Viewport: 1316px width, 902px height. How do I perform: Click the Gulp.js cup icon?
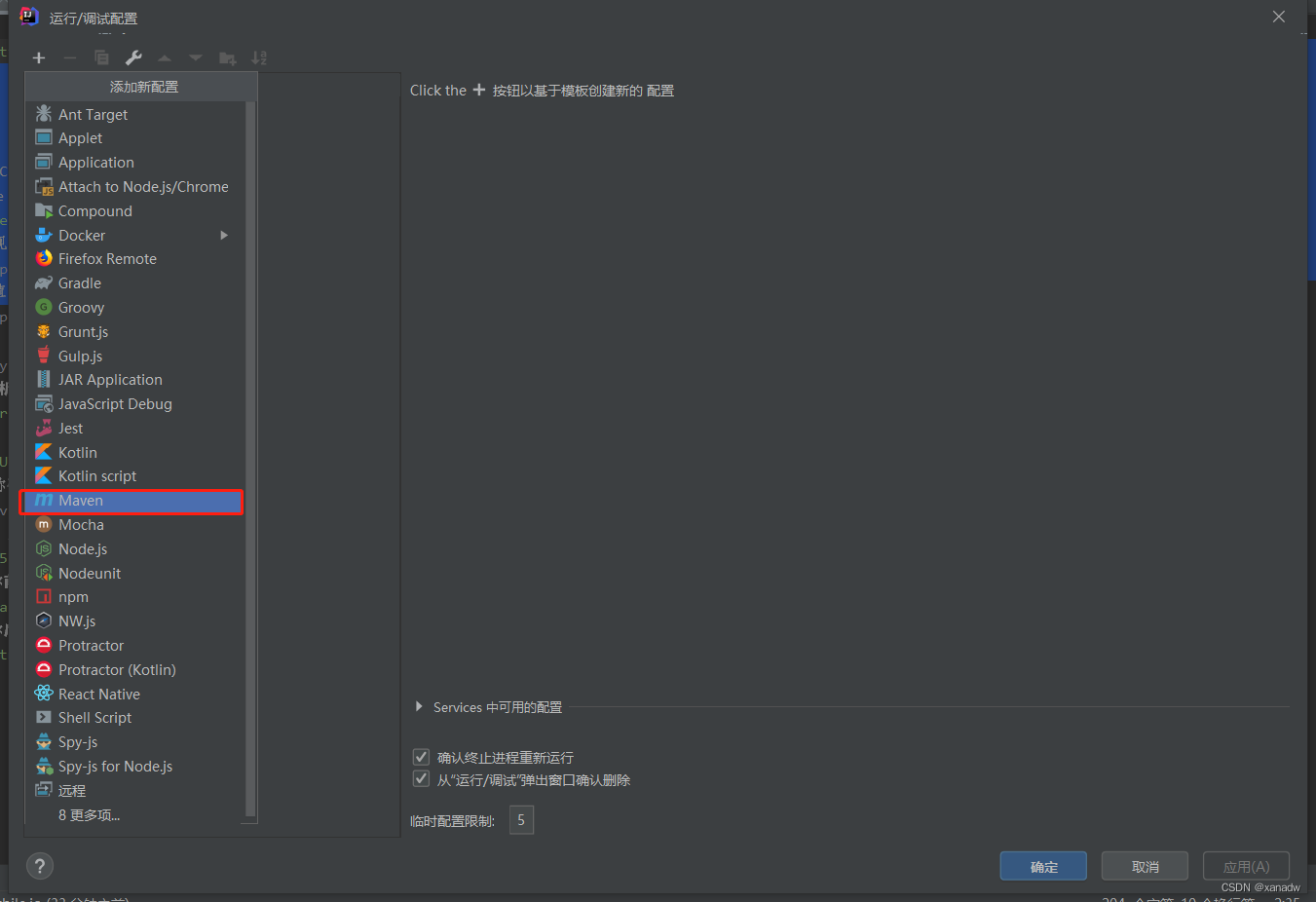pos(44,356)
